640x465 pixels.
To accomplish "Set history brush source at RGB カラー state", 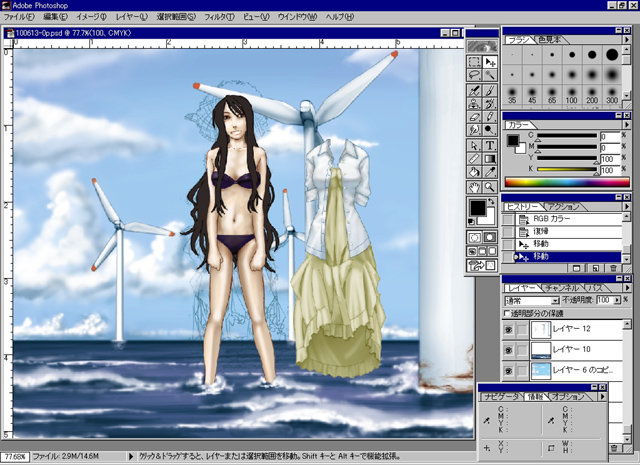I will click(508, 219).
